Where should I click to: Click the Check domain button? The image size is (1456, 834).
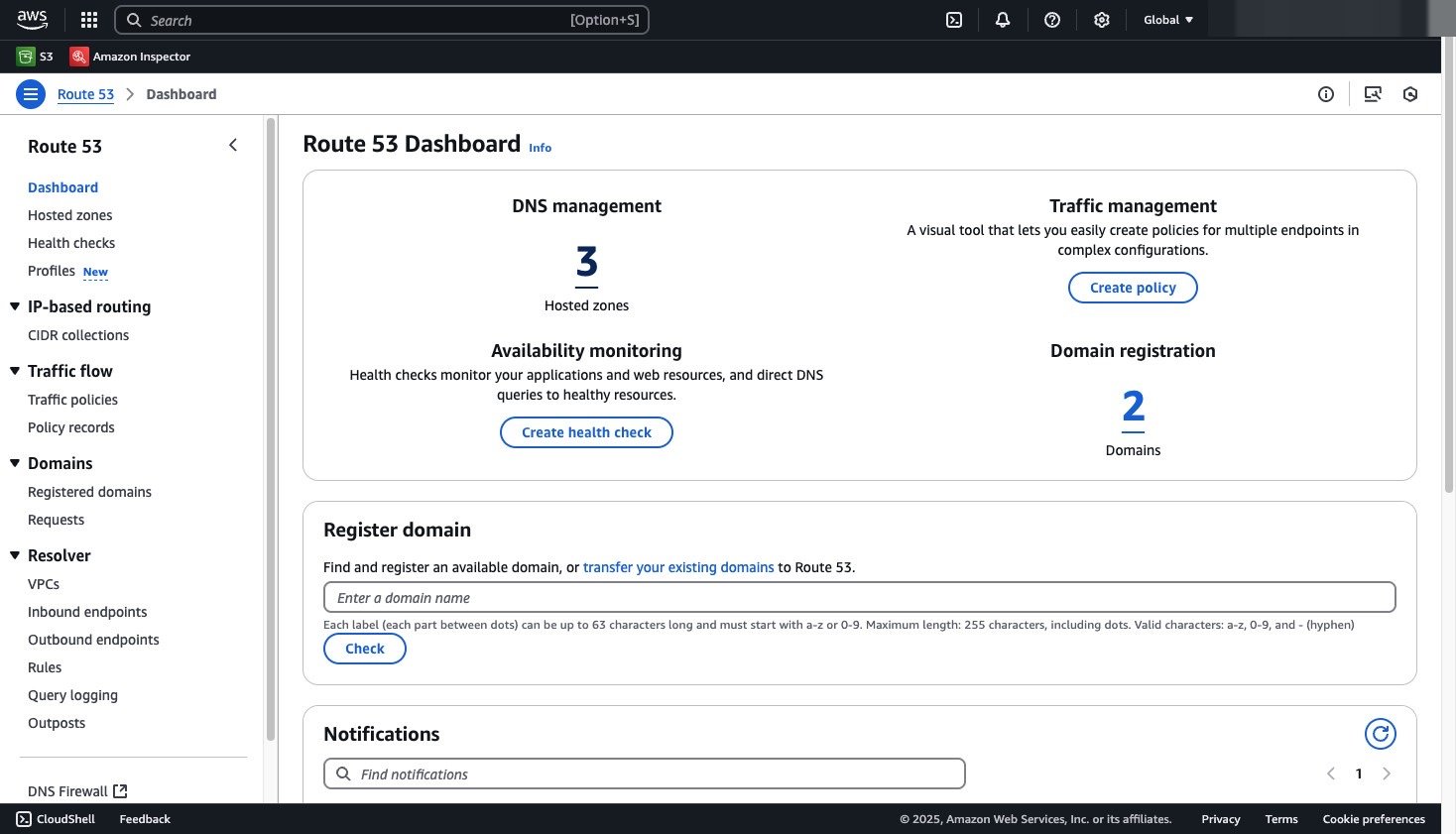tap(364, 649)
